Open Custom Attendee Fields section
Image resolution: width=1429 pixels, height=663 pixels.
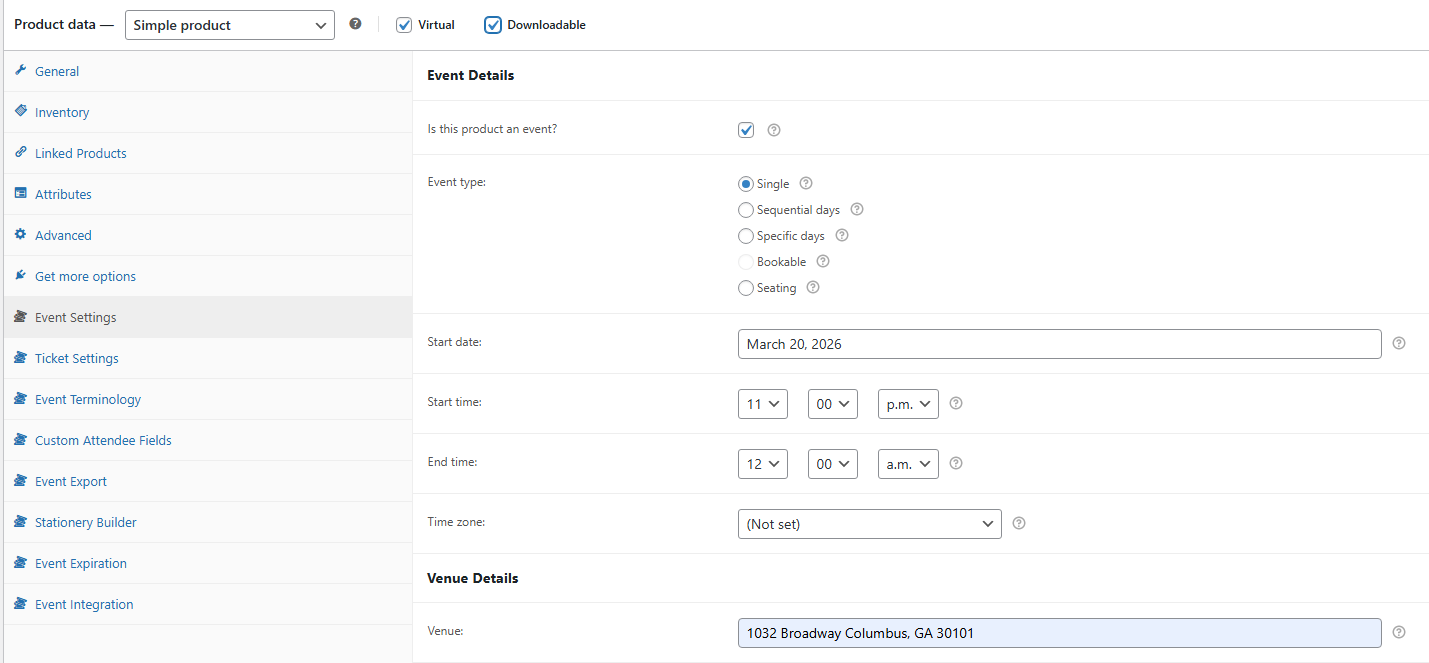pyautogui.click(x=208, y=440)
